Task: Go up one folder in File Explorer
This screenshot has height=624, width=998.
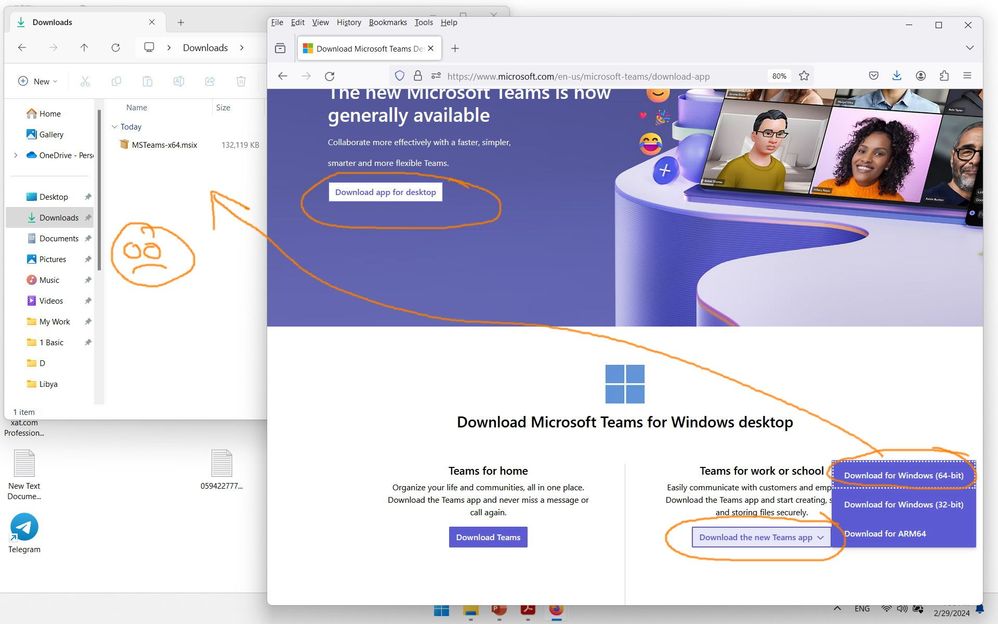Action: tap(84, 48)
